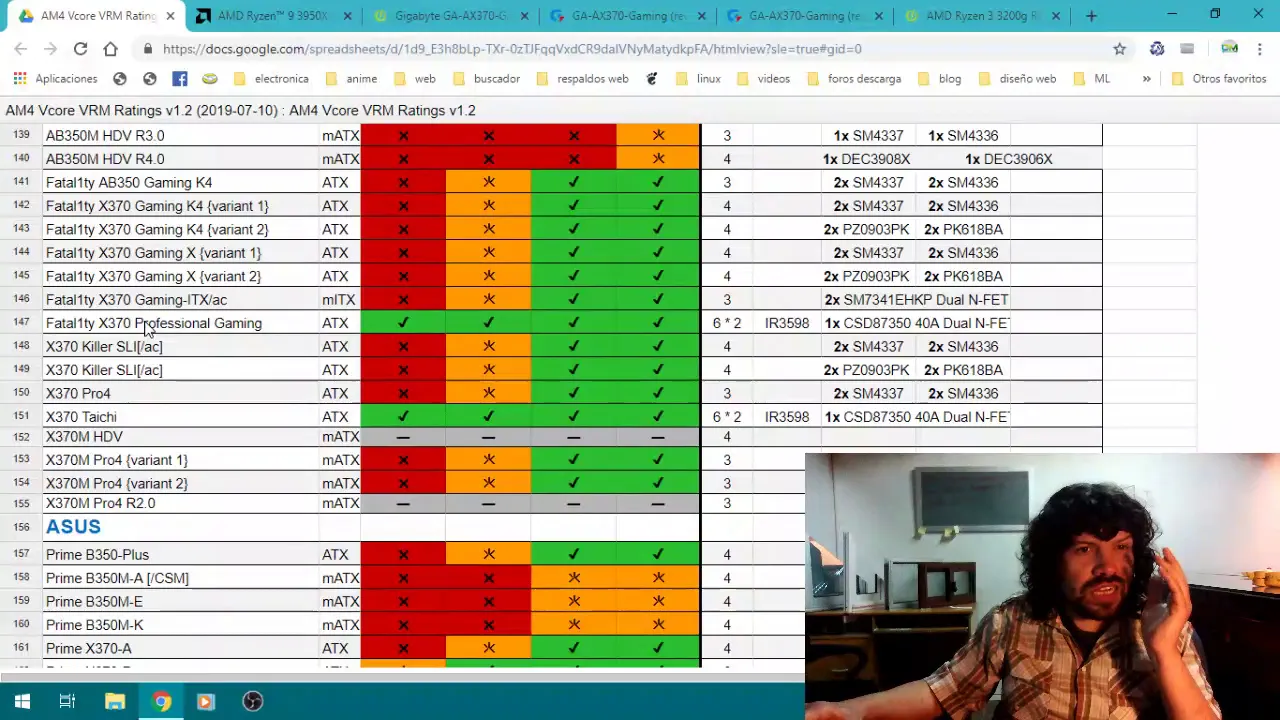Open the videos bookmarks folder

click(x=763, y=78)
